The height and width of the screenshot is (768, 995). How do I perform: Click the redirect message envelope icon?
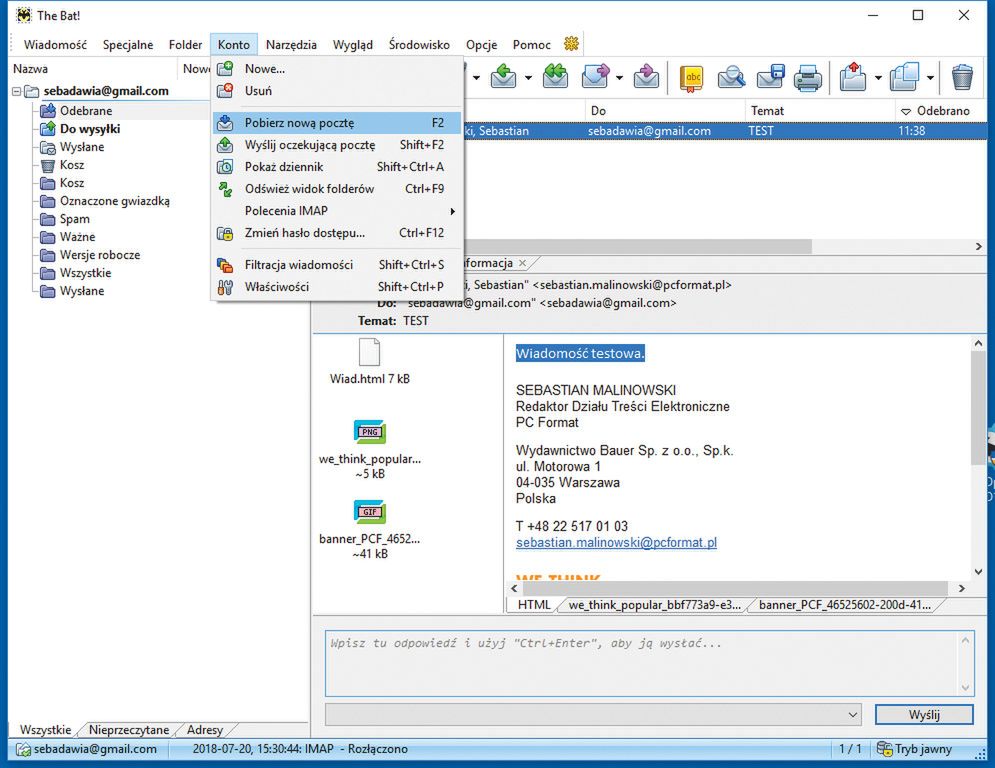click(x=647, y=77)
